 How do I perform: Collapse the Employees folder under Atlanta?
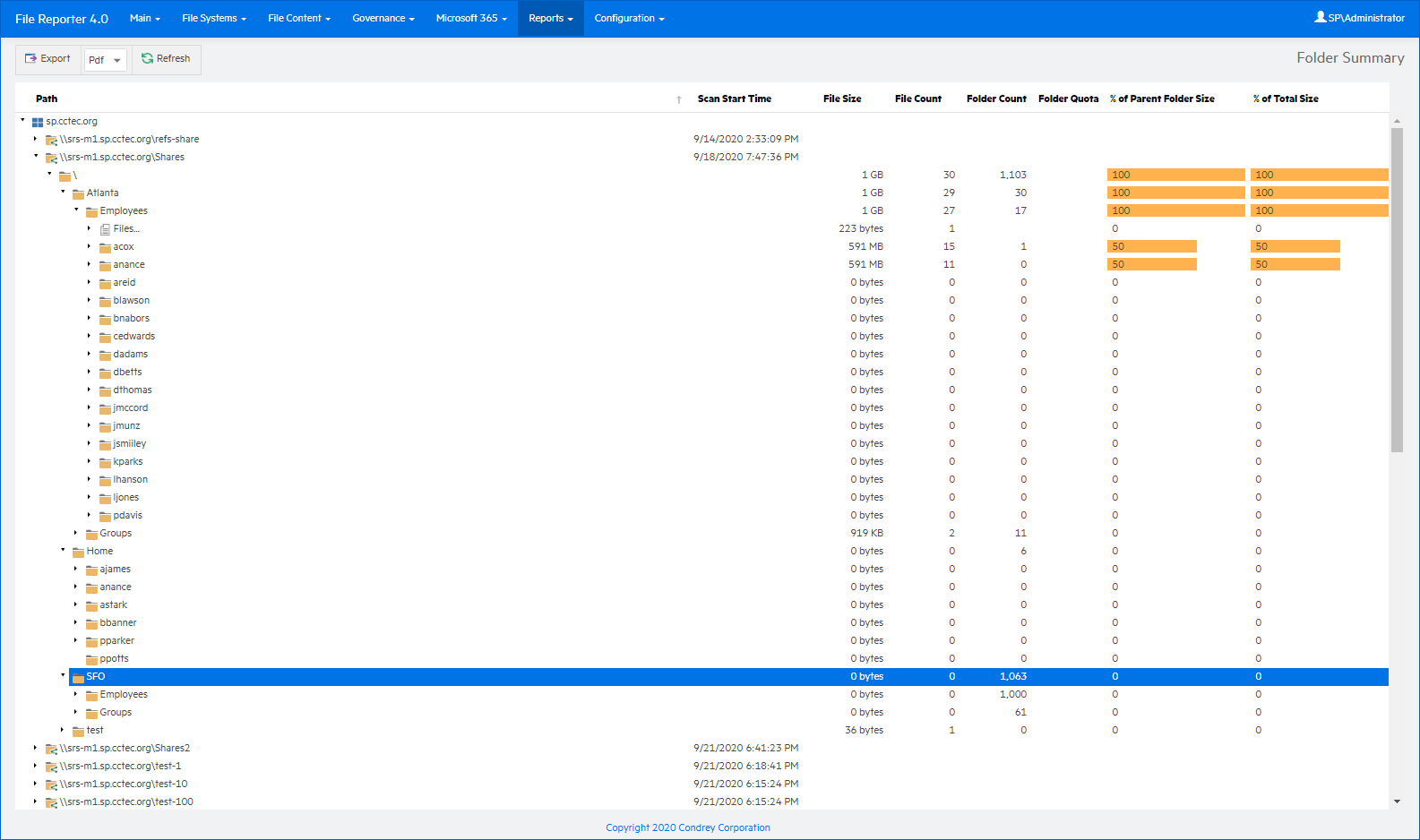(76, 210)
